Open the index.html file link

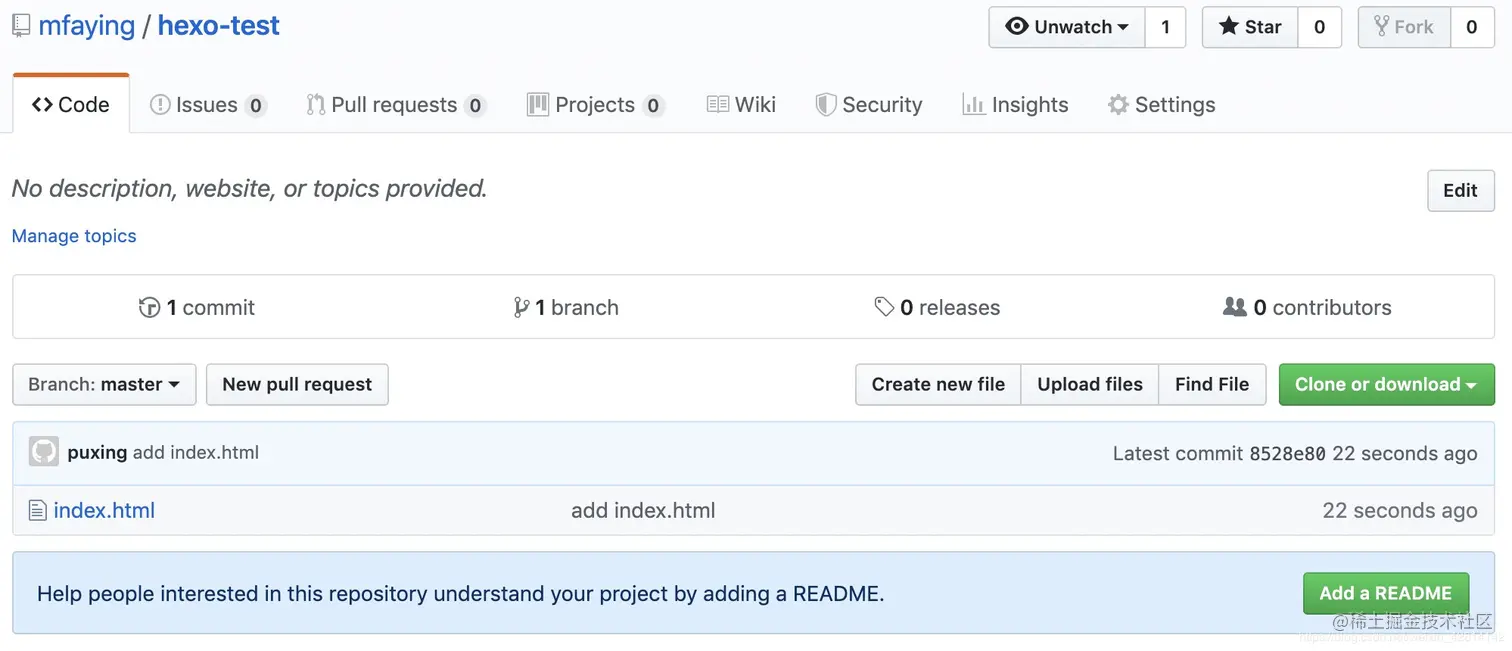[104, 511]
